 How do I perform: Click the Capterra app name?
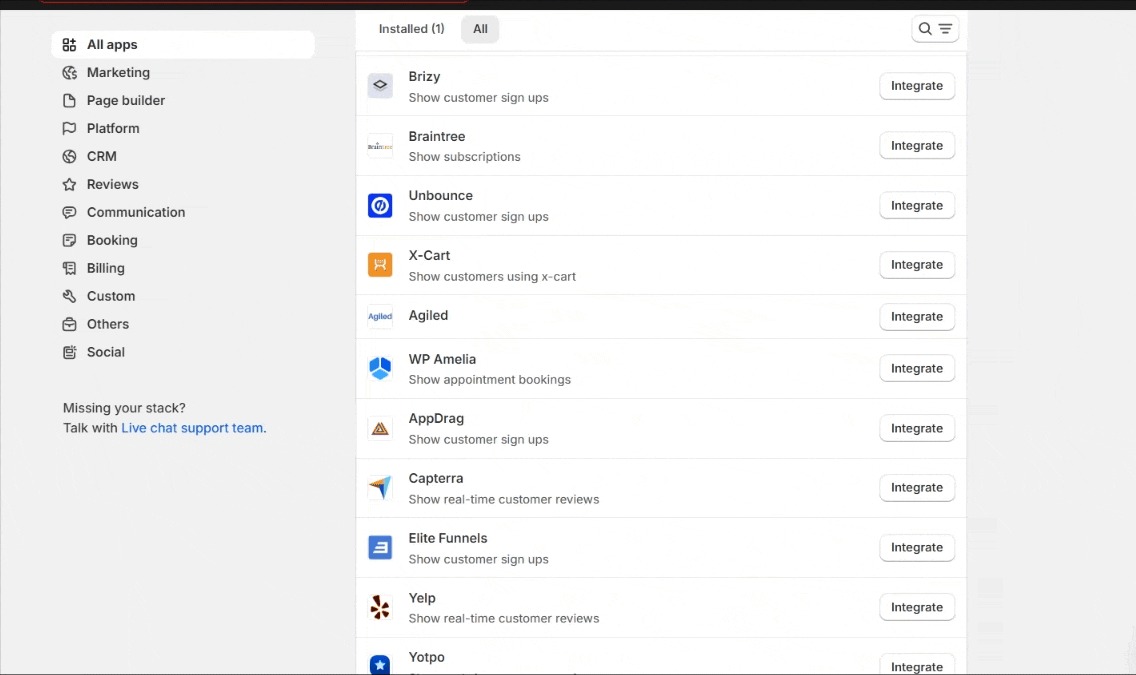coord(435,479)
